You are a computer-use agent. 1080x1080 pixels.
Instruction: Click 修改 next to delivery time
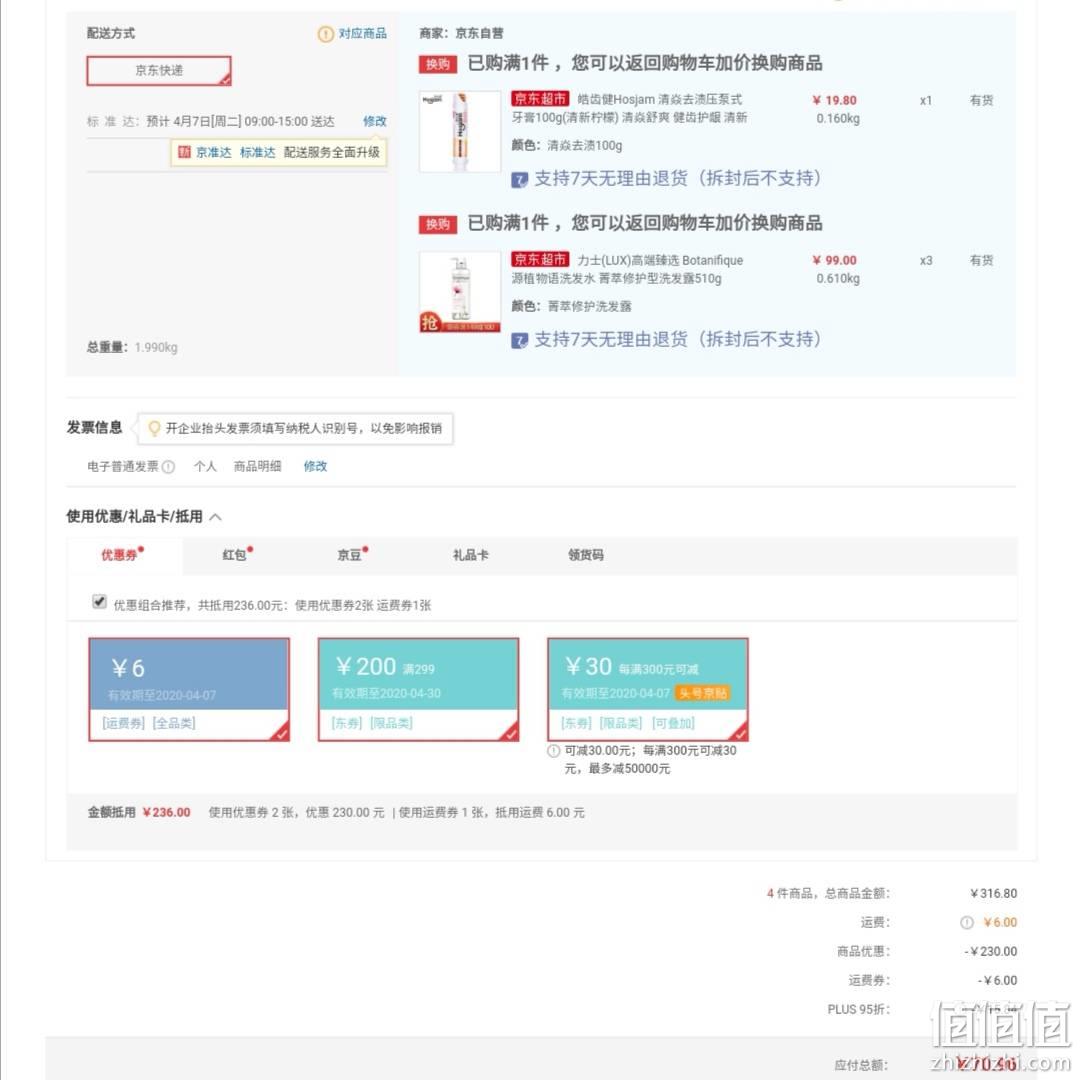coord(375,121)
